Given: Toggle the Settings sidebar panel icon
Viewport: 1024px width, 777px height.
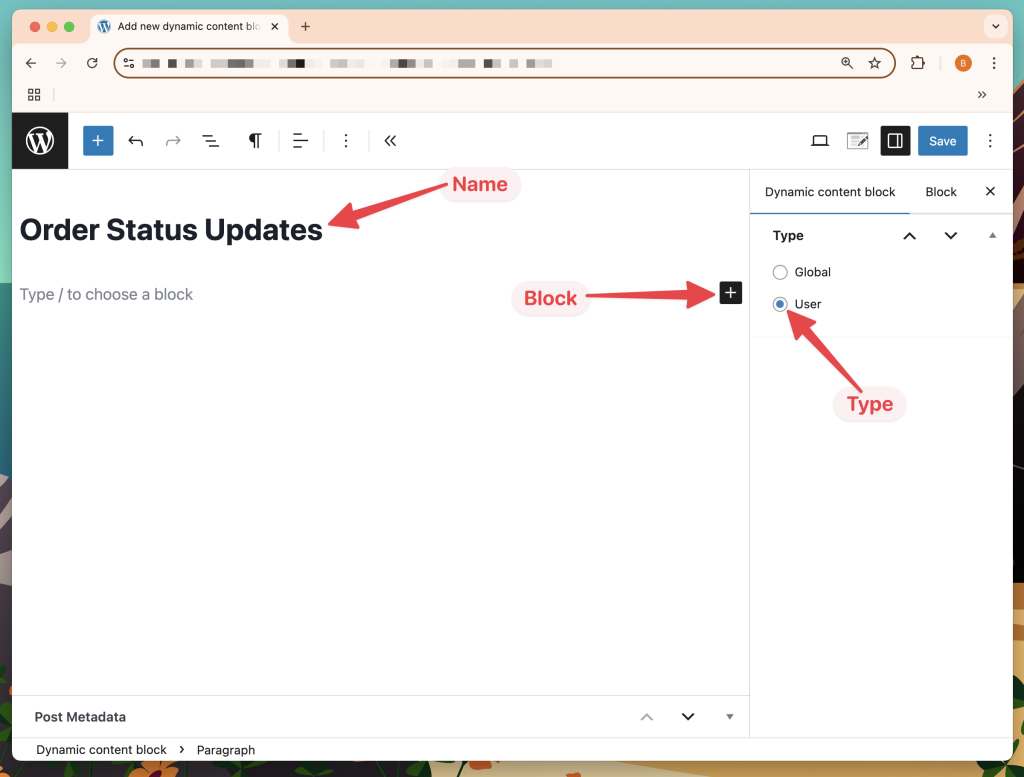Looking at the screenshot, I should pos(895,140).
